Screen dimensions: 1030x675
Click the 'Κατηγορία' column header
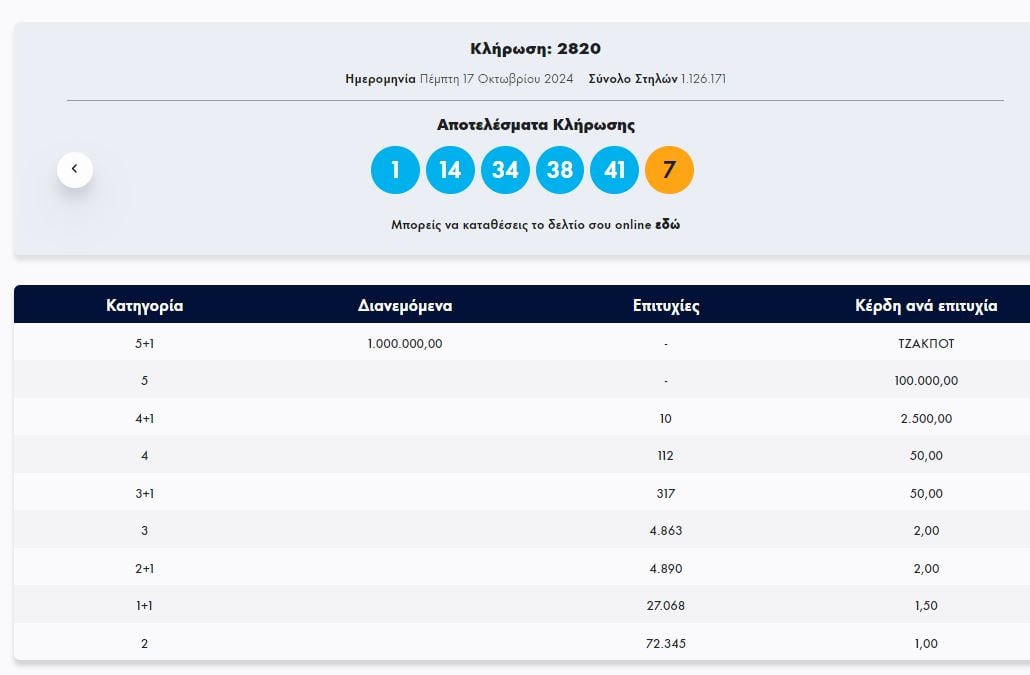pyautogui.click(x=144, y=306)
